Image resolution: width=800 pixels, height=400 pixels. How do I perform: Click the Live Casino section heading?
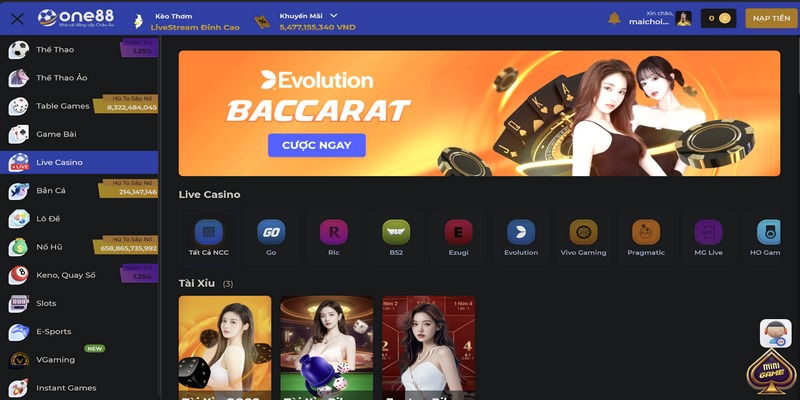pos(209,194)
